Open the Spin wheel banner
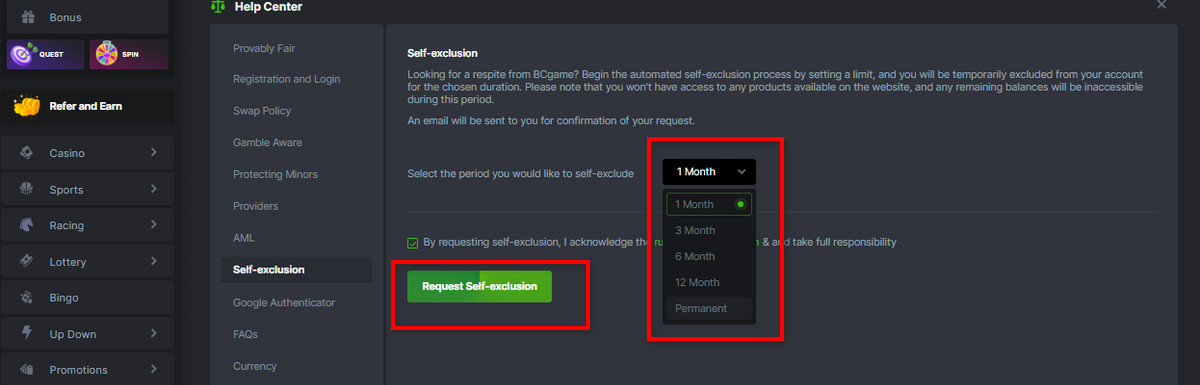Viewport: 1200px width, 385px height. tap(128, 54)
